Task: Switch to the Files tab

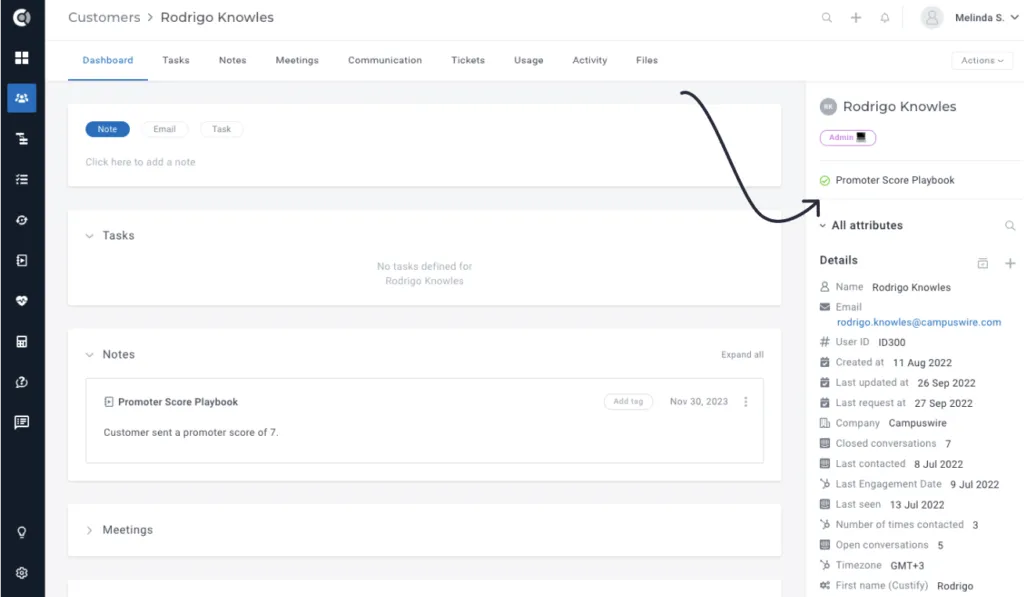Action: click(x=647, y=60)
